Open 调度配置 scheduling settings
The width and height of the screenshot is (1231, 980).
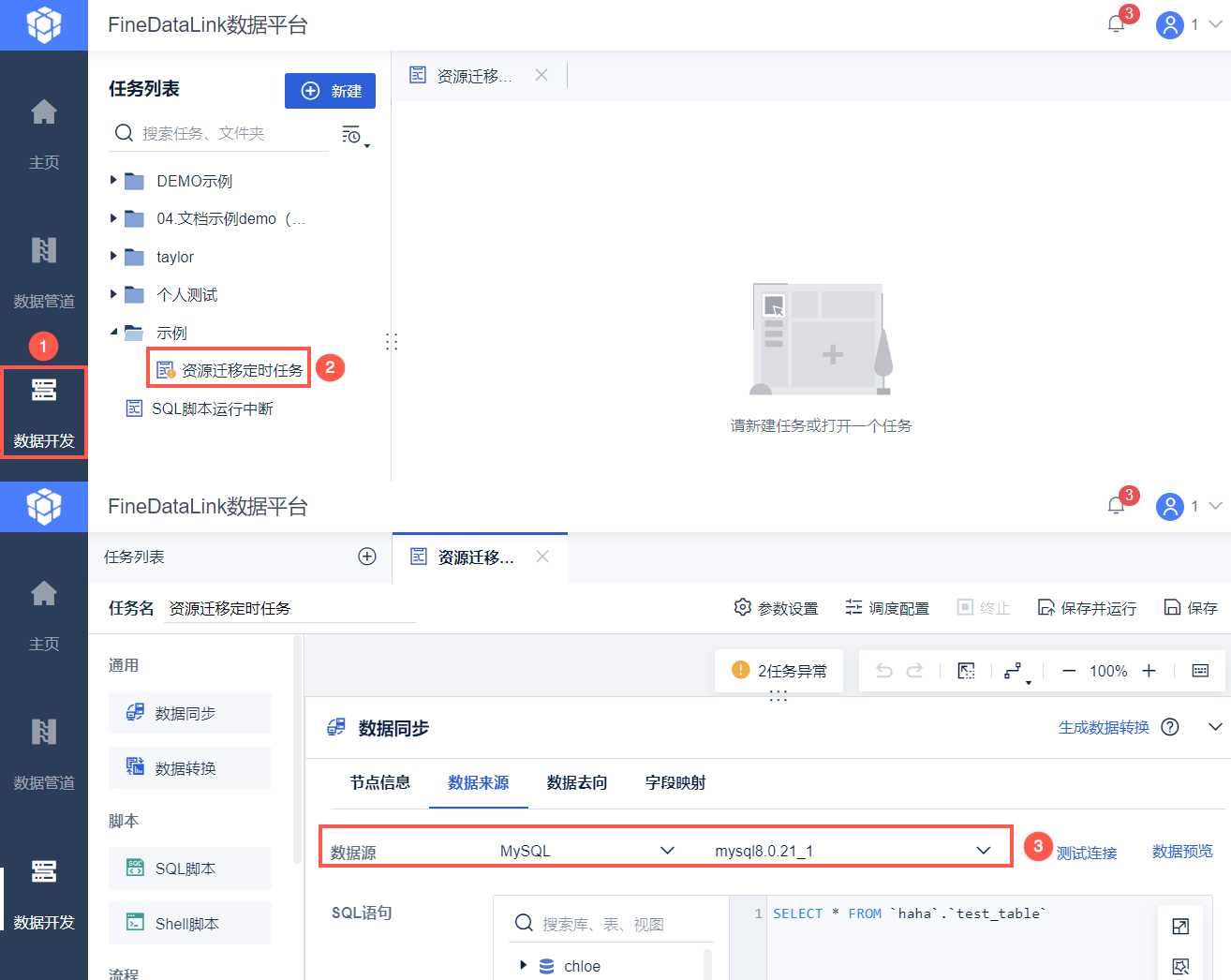click(886, 608)
